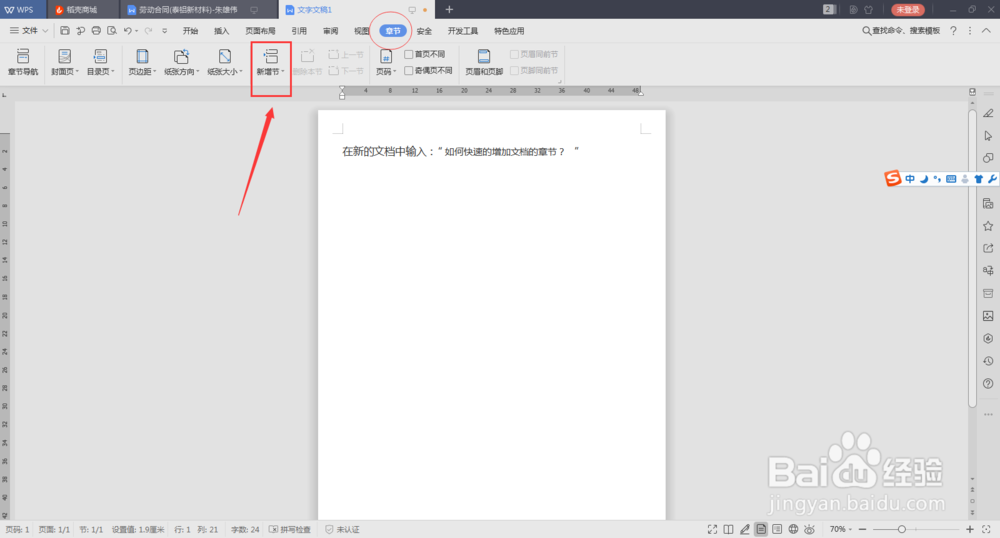The image size is (1000, 538).
Task: Open the 安全 ribbon tab
Action: [424, 31]
